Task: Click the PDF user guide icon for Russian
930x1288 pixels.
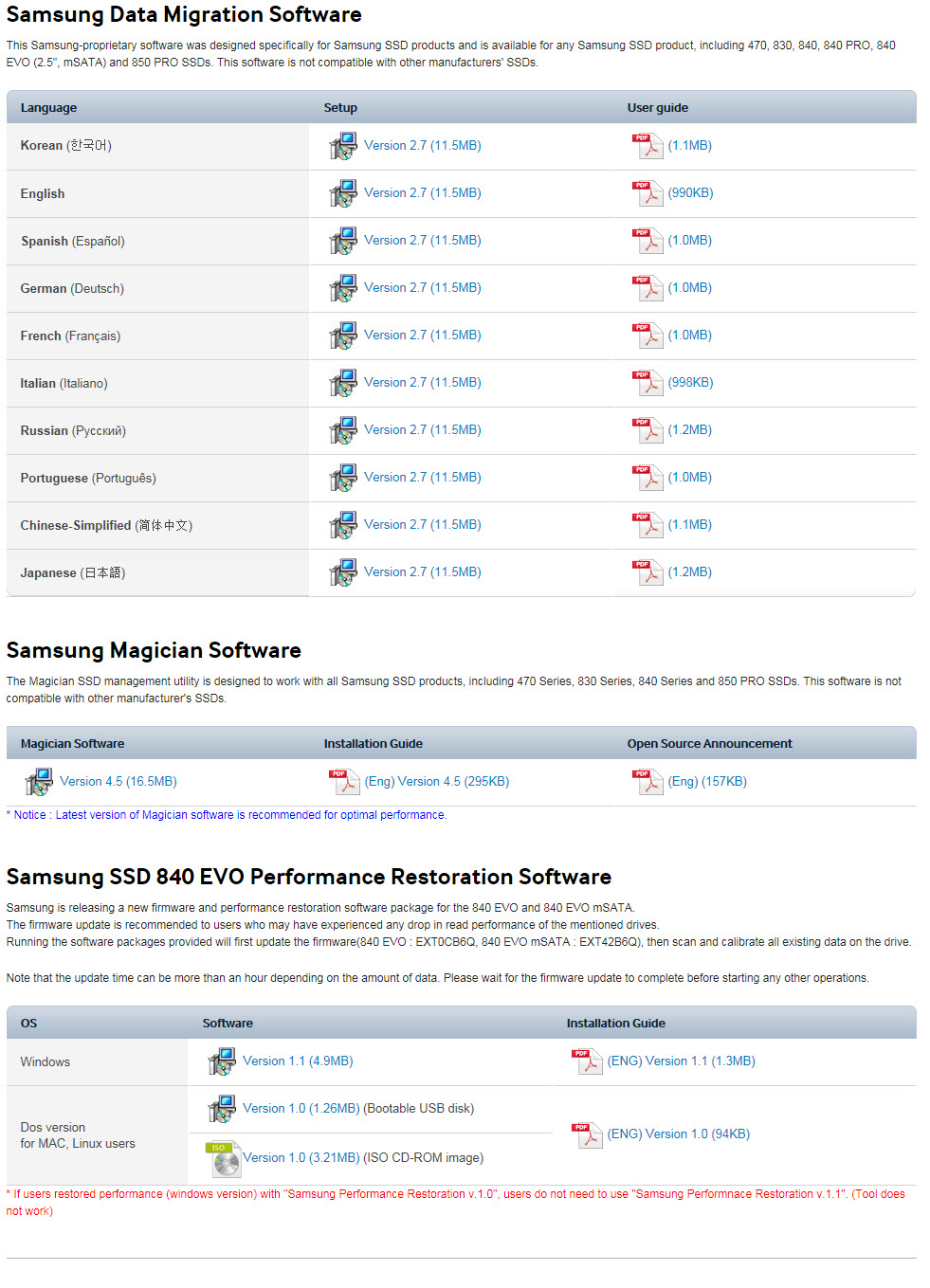Action: [x=647, y=430]
